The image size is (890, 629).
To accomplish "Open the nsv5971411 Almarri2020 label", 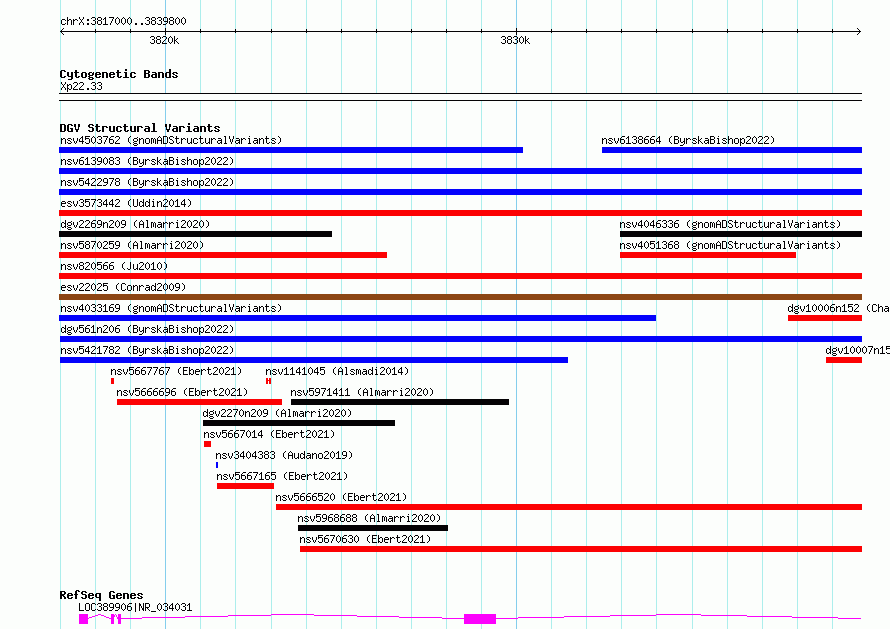I will [x=362, y=392].
